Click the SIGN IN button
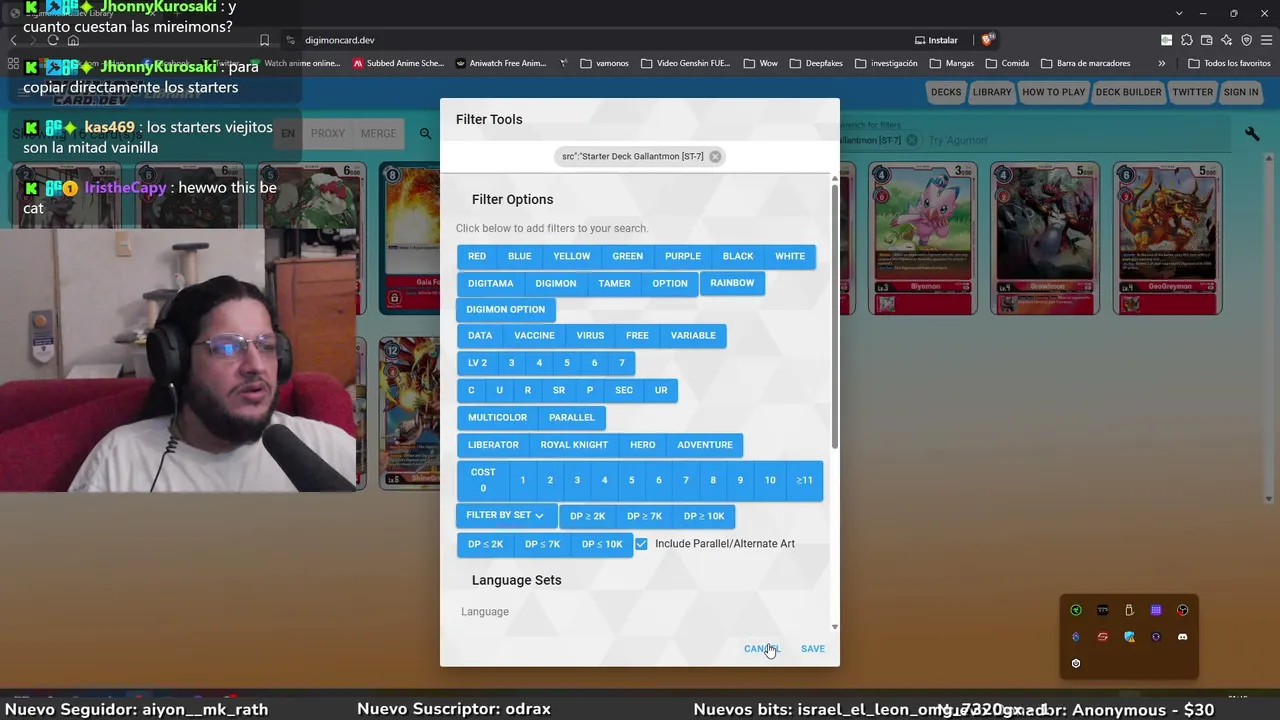This screenshot has width=1280, height=720. click(1241, 92)
